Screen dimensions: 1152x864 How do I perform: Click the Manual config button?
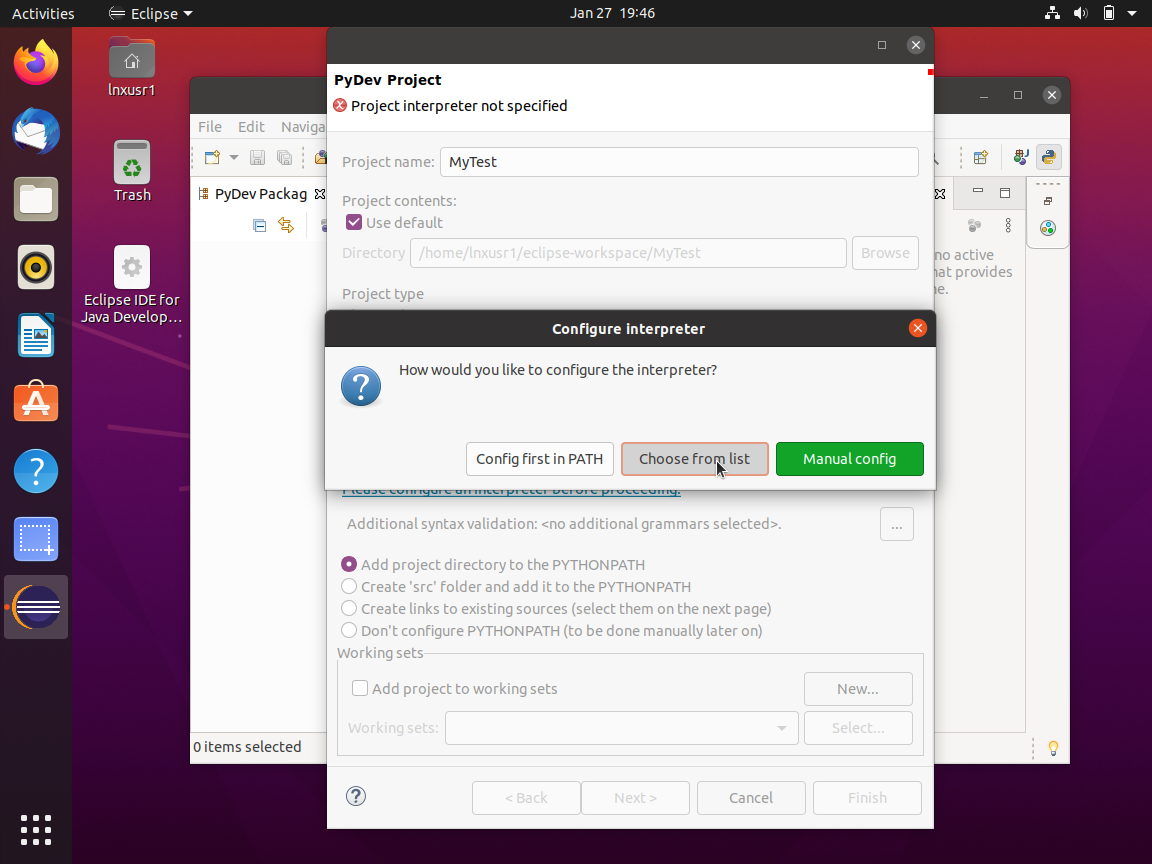pos(849,459)
